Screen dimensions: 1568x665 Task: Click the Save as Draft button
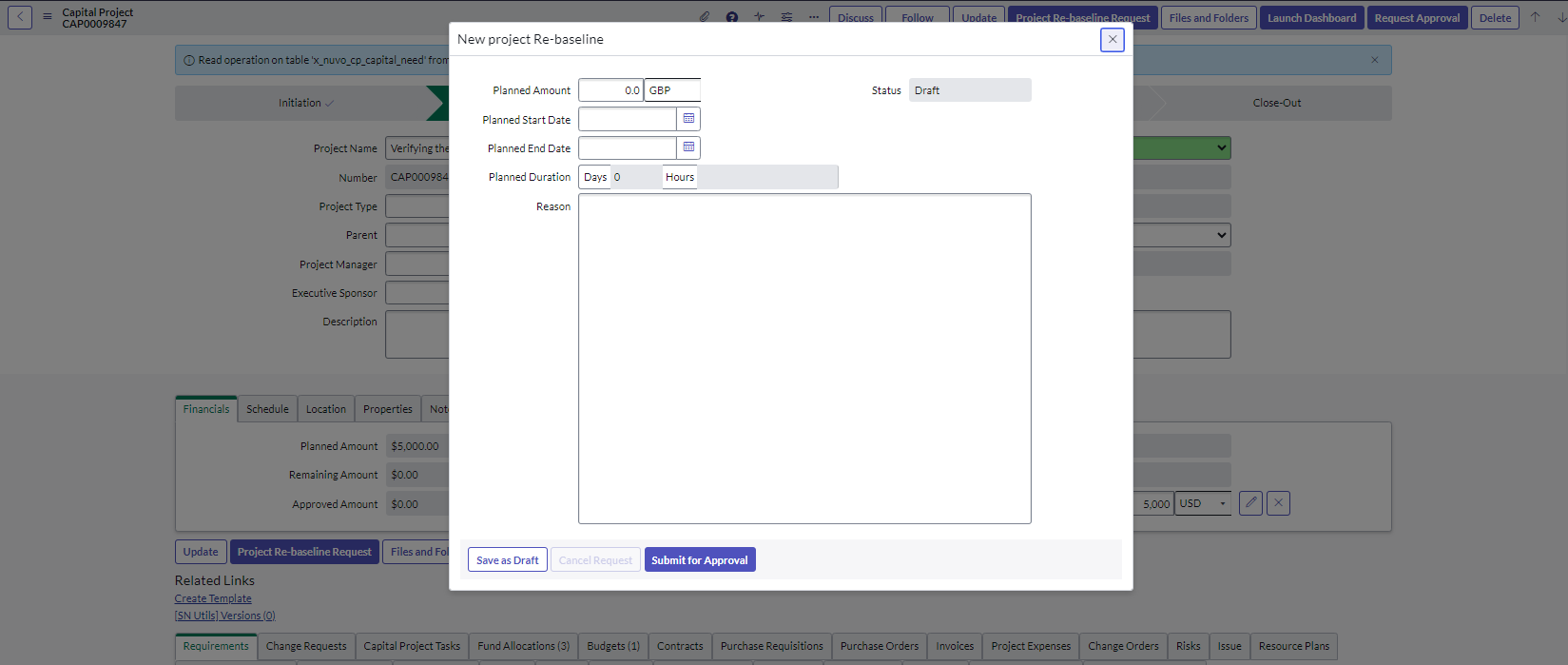tap(507, 560)
